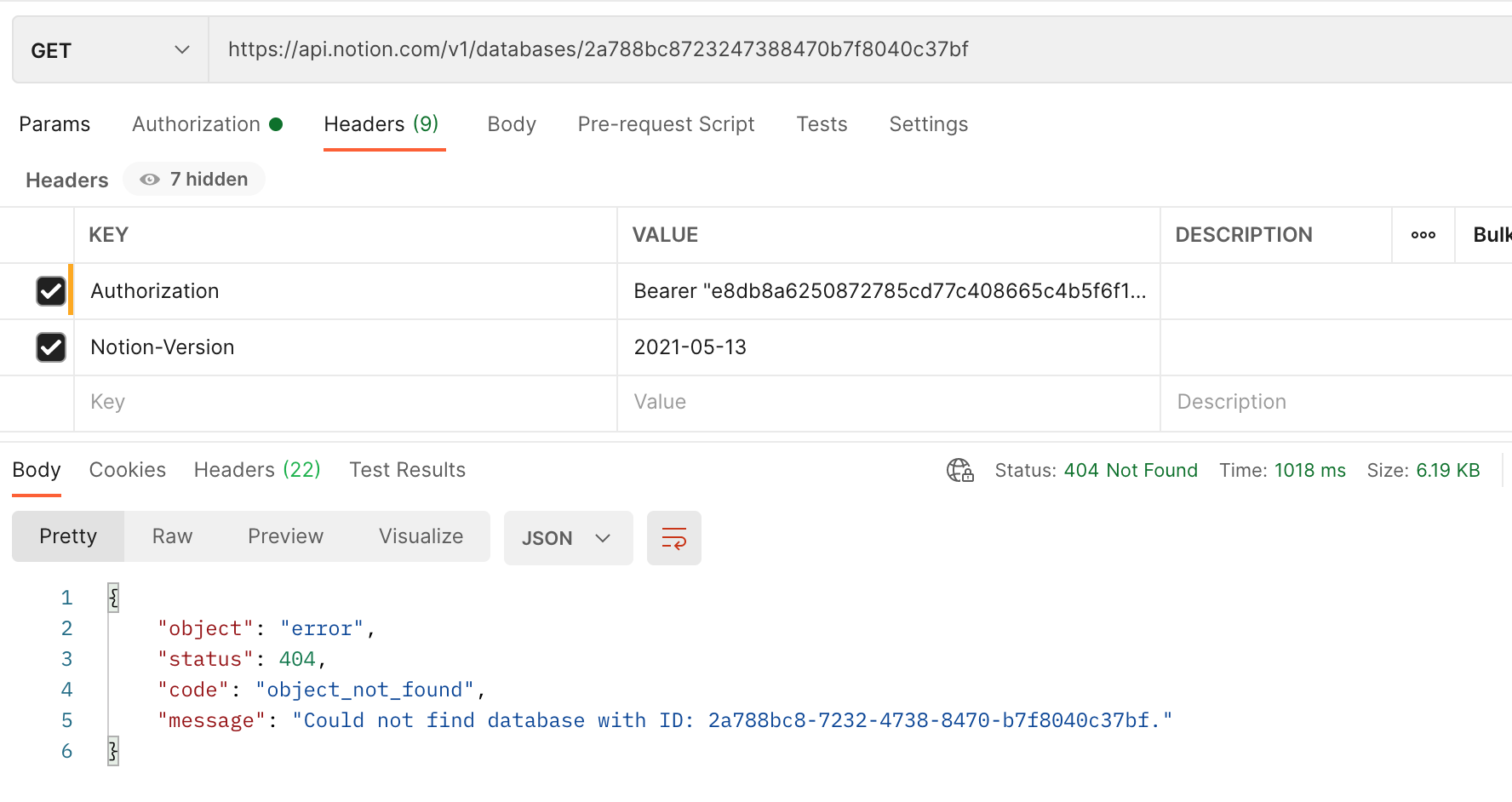The width and height of the screenshot is (1512, 802).
Task: Open the GET method dropdown
Action: pos(111,50)
